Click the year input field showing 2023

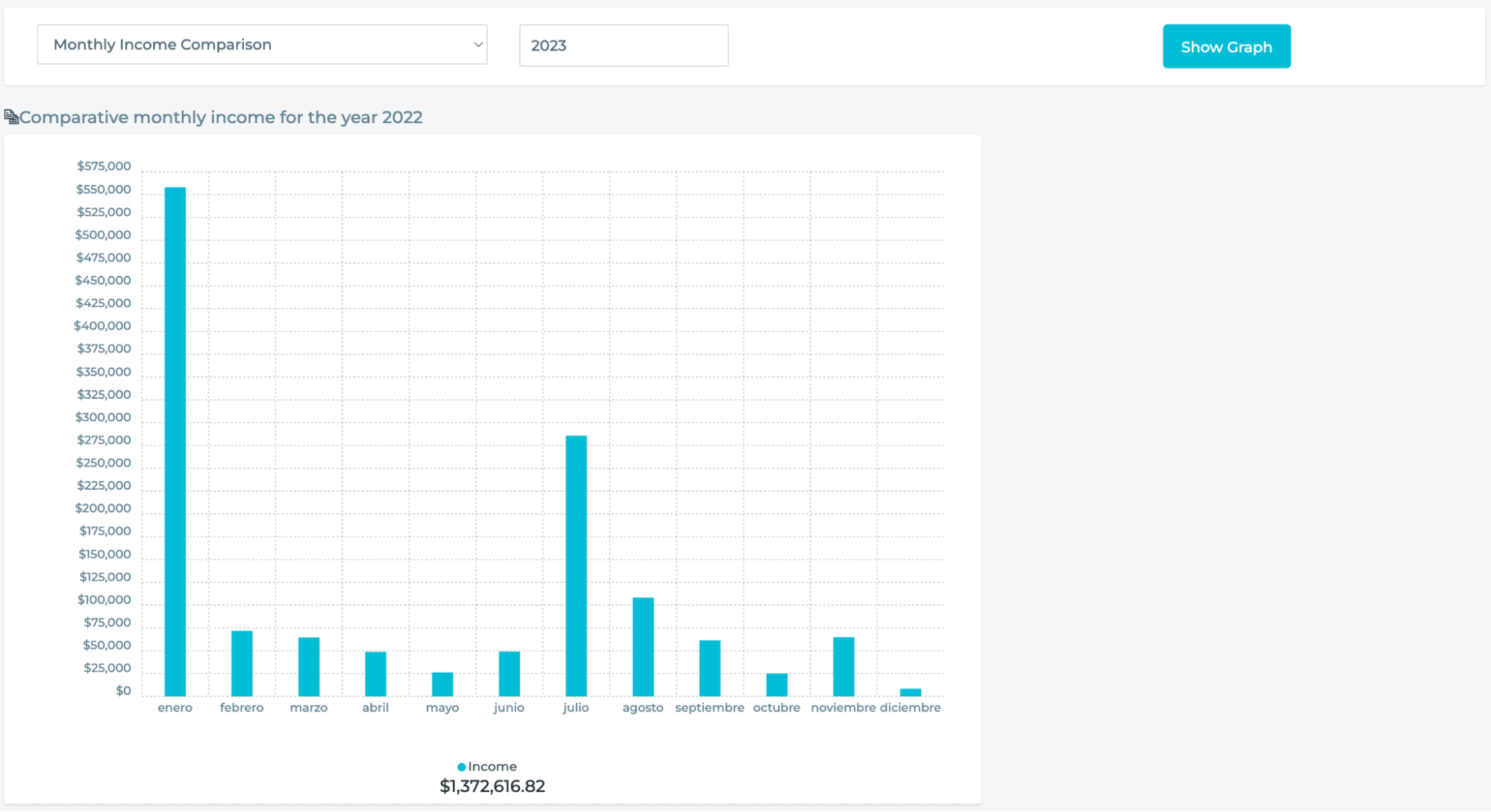(x=624, y=45)
